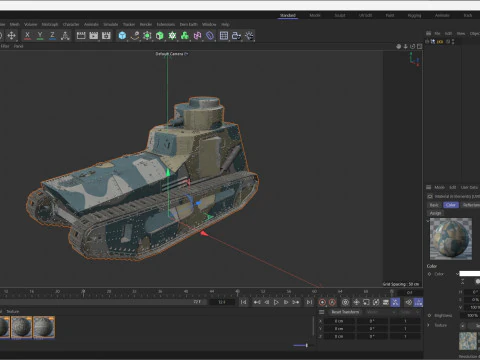Click the Assign button in attributes

[x=435, y=213]
